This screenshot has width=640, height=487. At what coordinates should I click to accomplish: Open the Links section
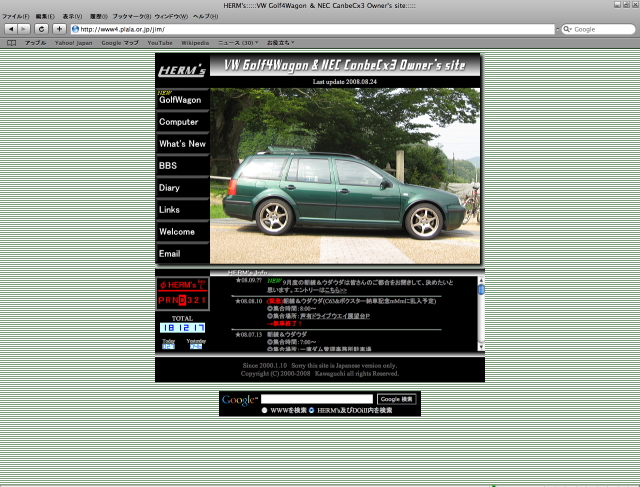(182, 209)
